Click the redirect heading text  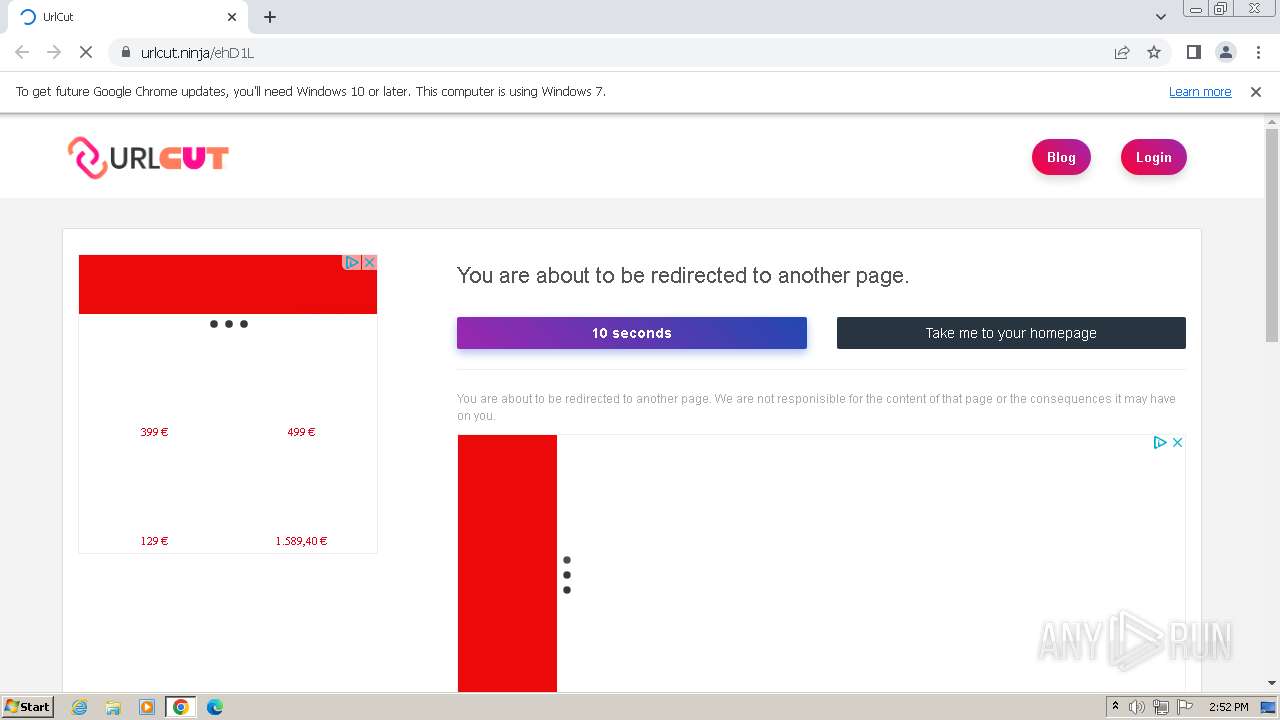[683, 276]
